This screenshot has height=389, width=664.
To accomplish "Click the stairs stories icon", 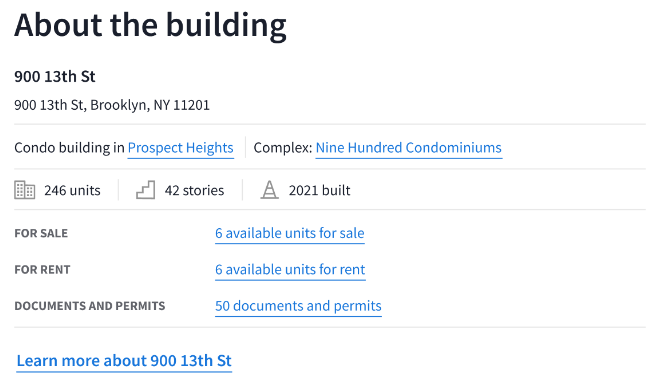I will click(145, 190).
